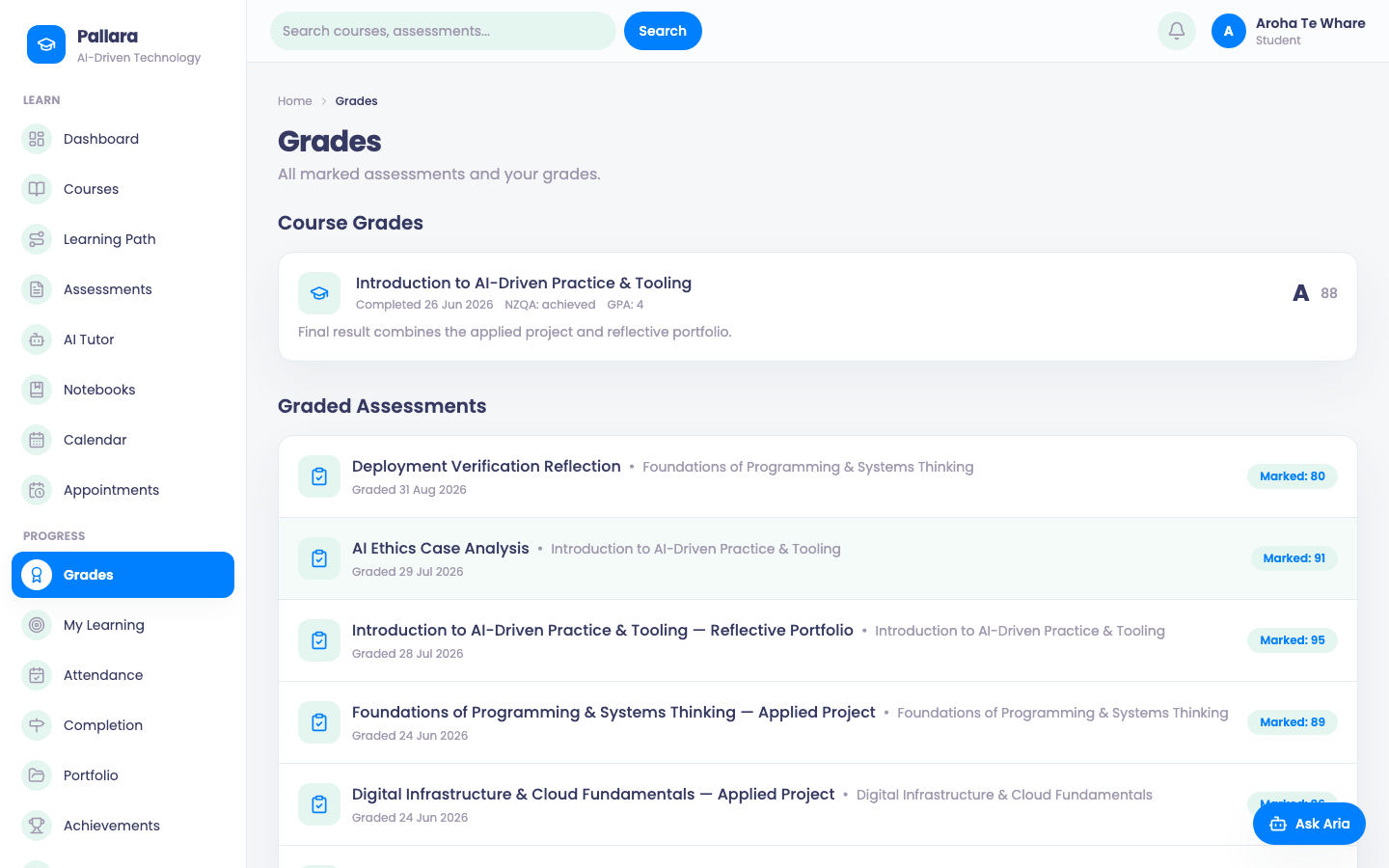This screenshot has width=1389, height=868.
Task: Click the blue Search button
Action: coord(663,31)
